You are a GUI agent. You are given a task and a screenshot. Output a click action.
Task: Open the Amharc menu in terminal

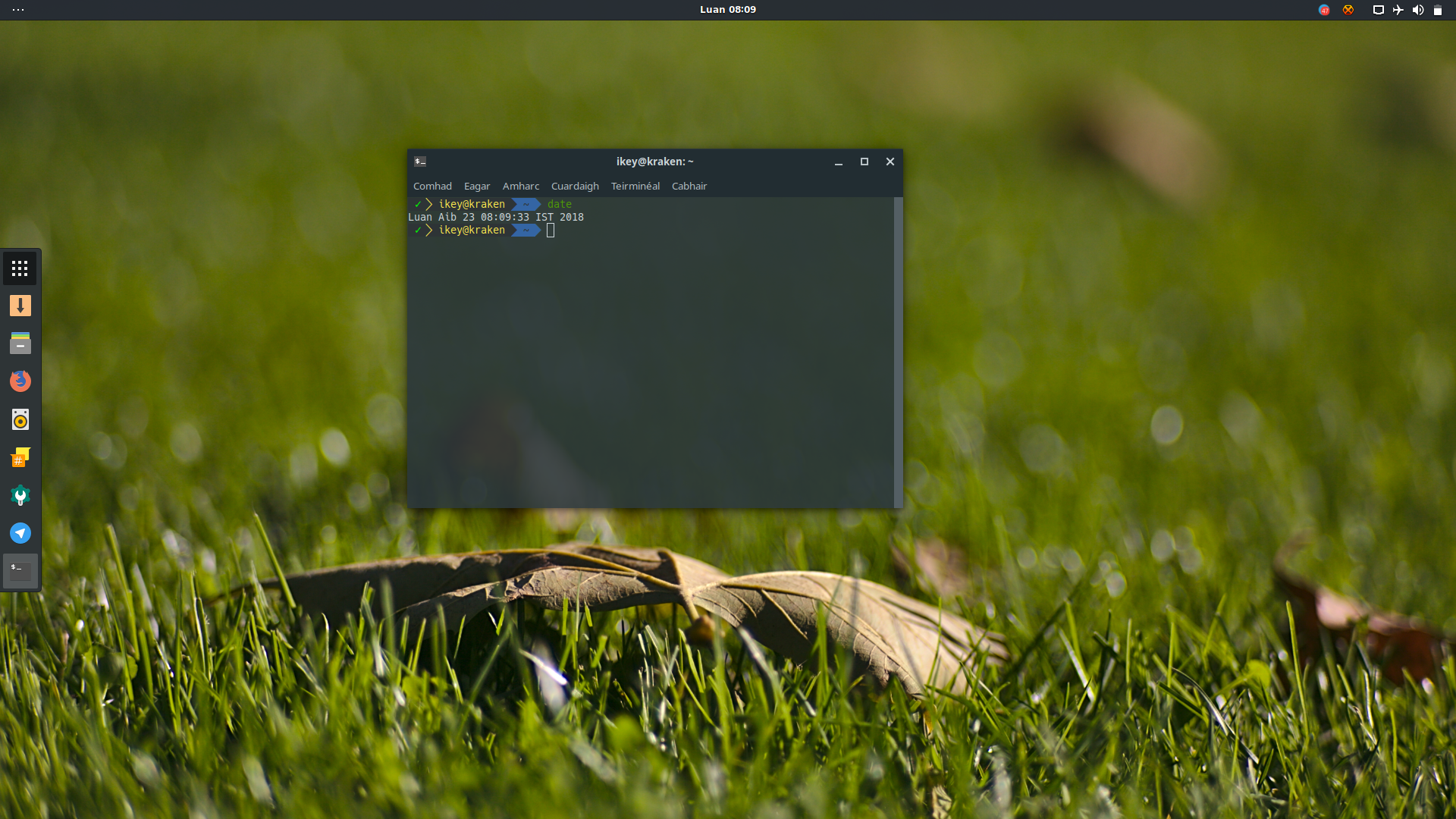tap(521, 186)
